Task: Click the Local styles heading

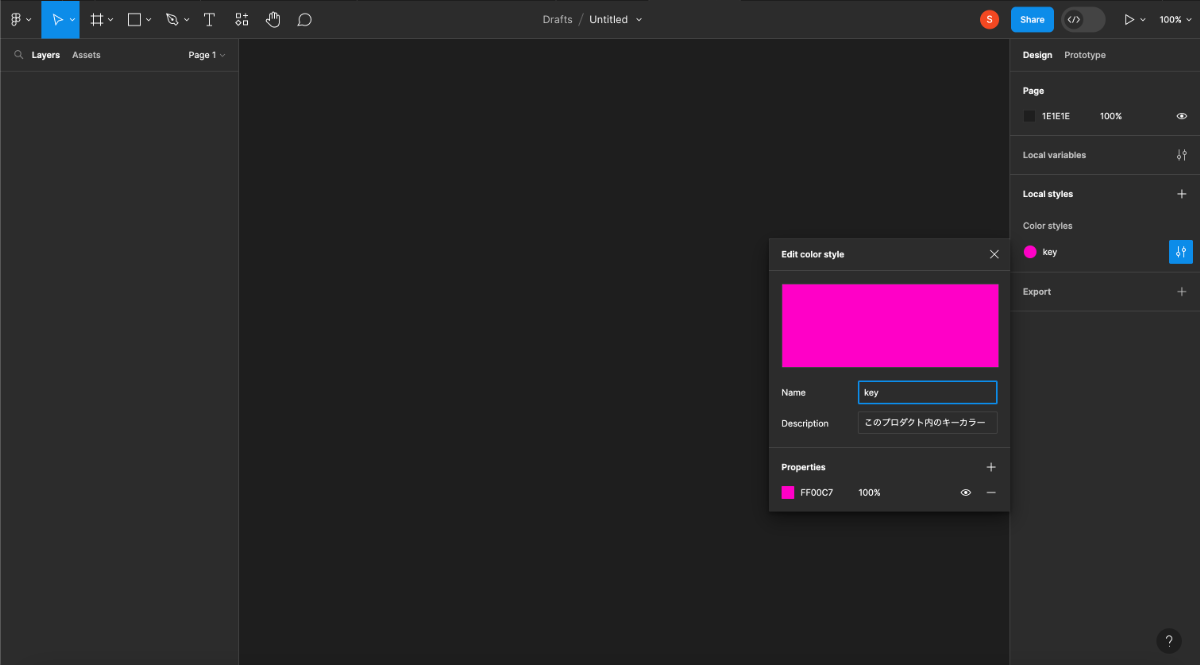Action: click(1048, 194)
